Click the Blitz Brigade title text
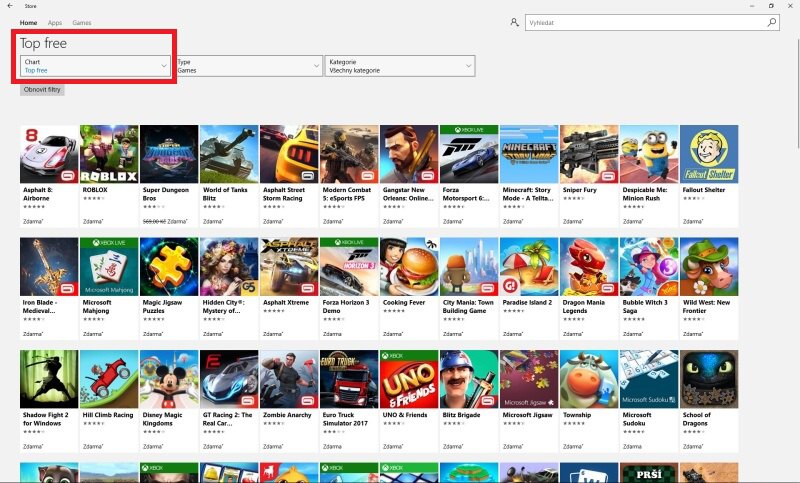Viewport: 800px width, 483px height. [x=461, y=415]
